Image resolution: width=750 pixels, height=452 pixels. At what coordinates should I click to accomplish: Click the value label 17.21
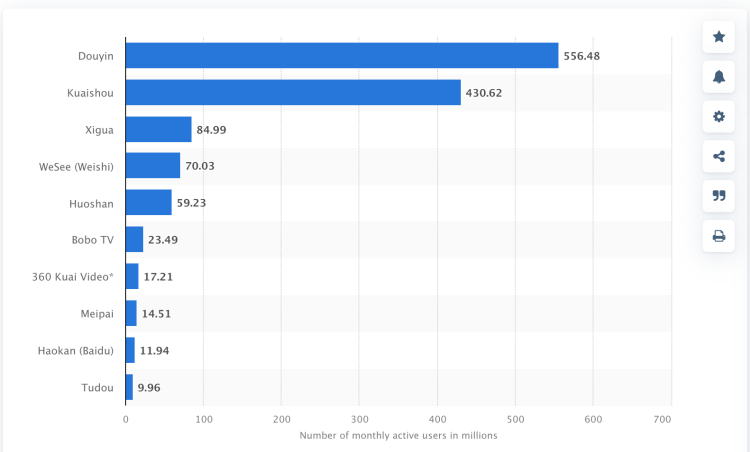pos(158,276)
